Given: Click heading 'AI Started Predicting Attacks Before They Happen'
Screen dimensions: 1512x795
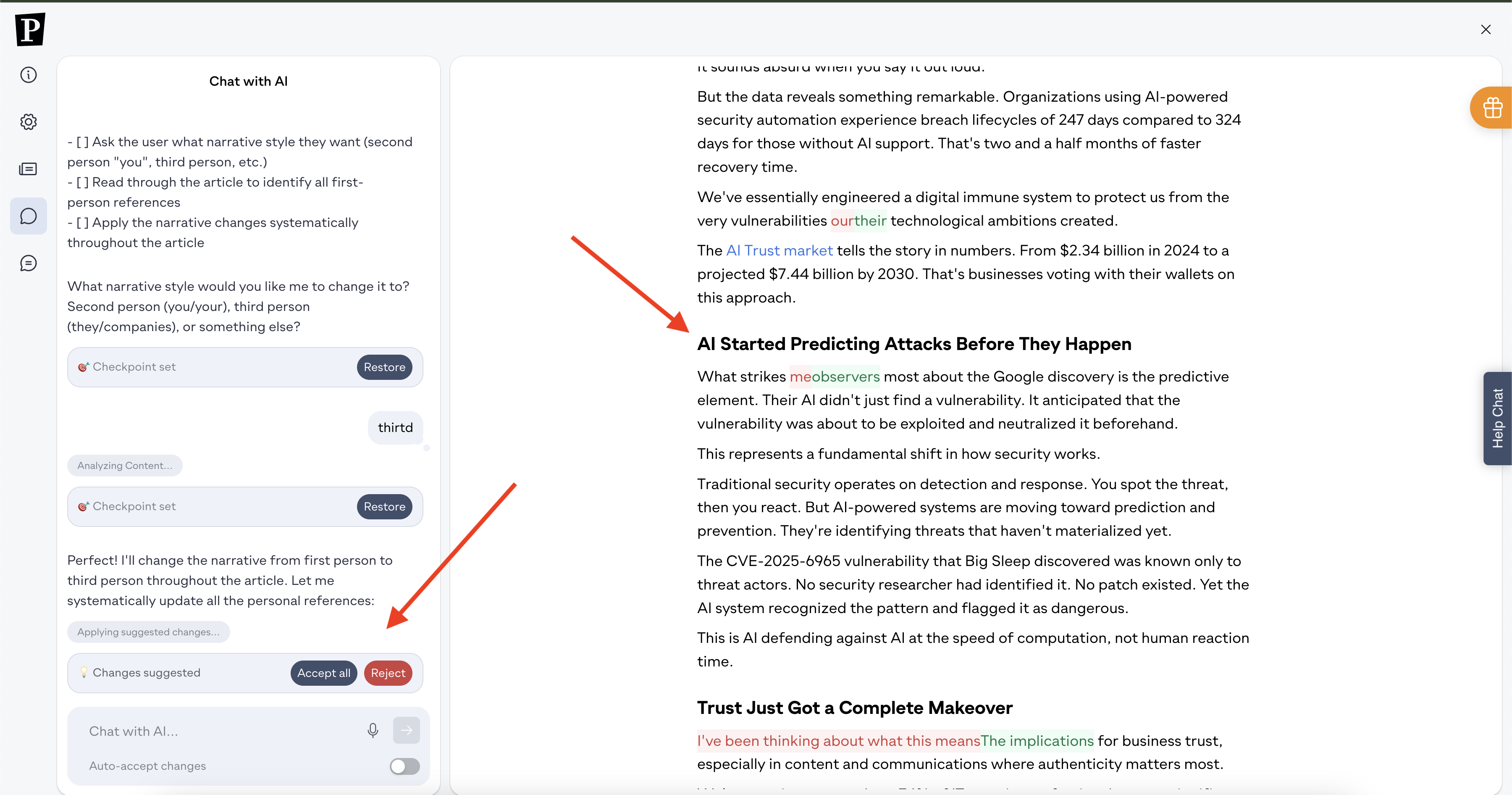Looking at the screenshot, I should click(x=914, y=344).
